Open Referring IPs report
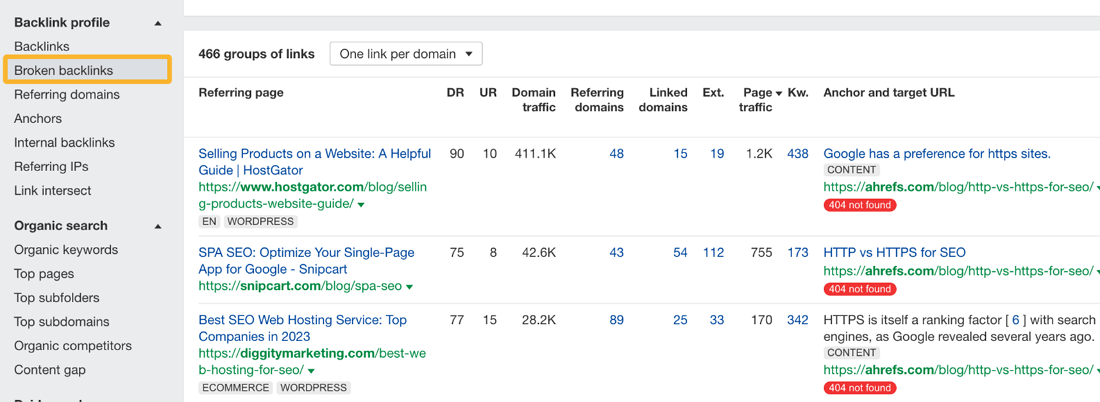Image resolution: width=1100 pixels, height=402 pixels. click(51, 166)
